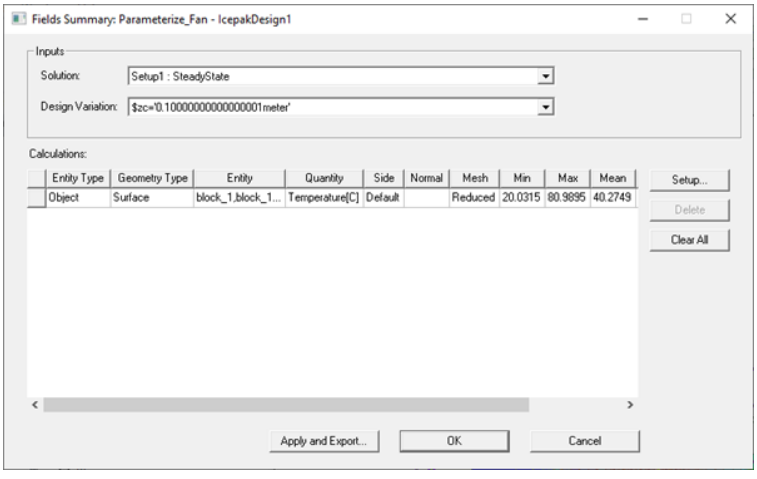
Task: Click the Default side cell
Action: click(x=383, y=198)
